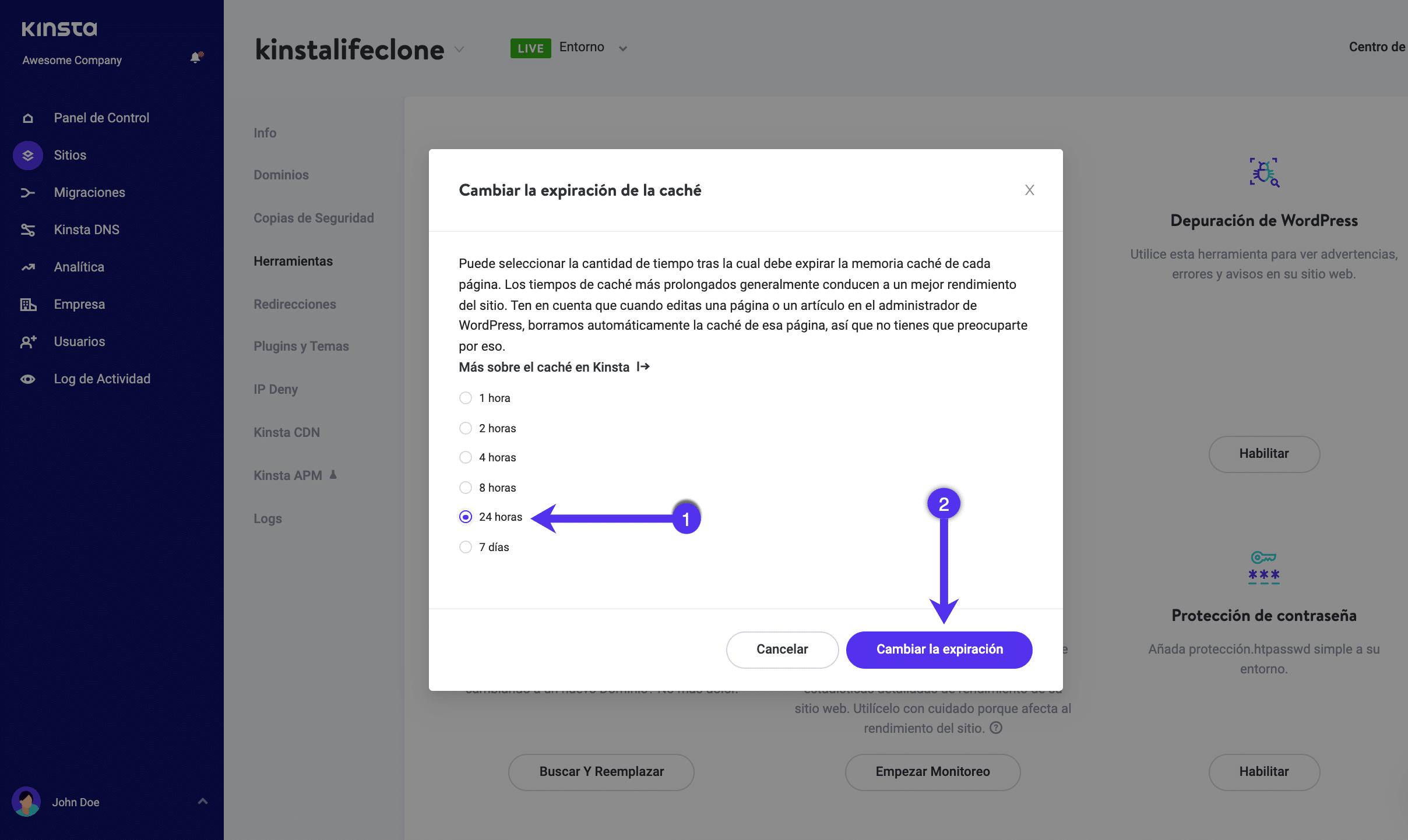Image resolution: width=1408 pixels, height=840 pixels.
Task: Click the Cambiar la expiración button
Action: click(939, 650)
